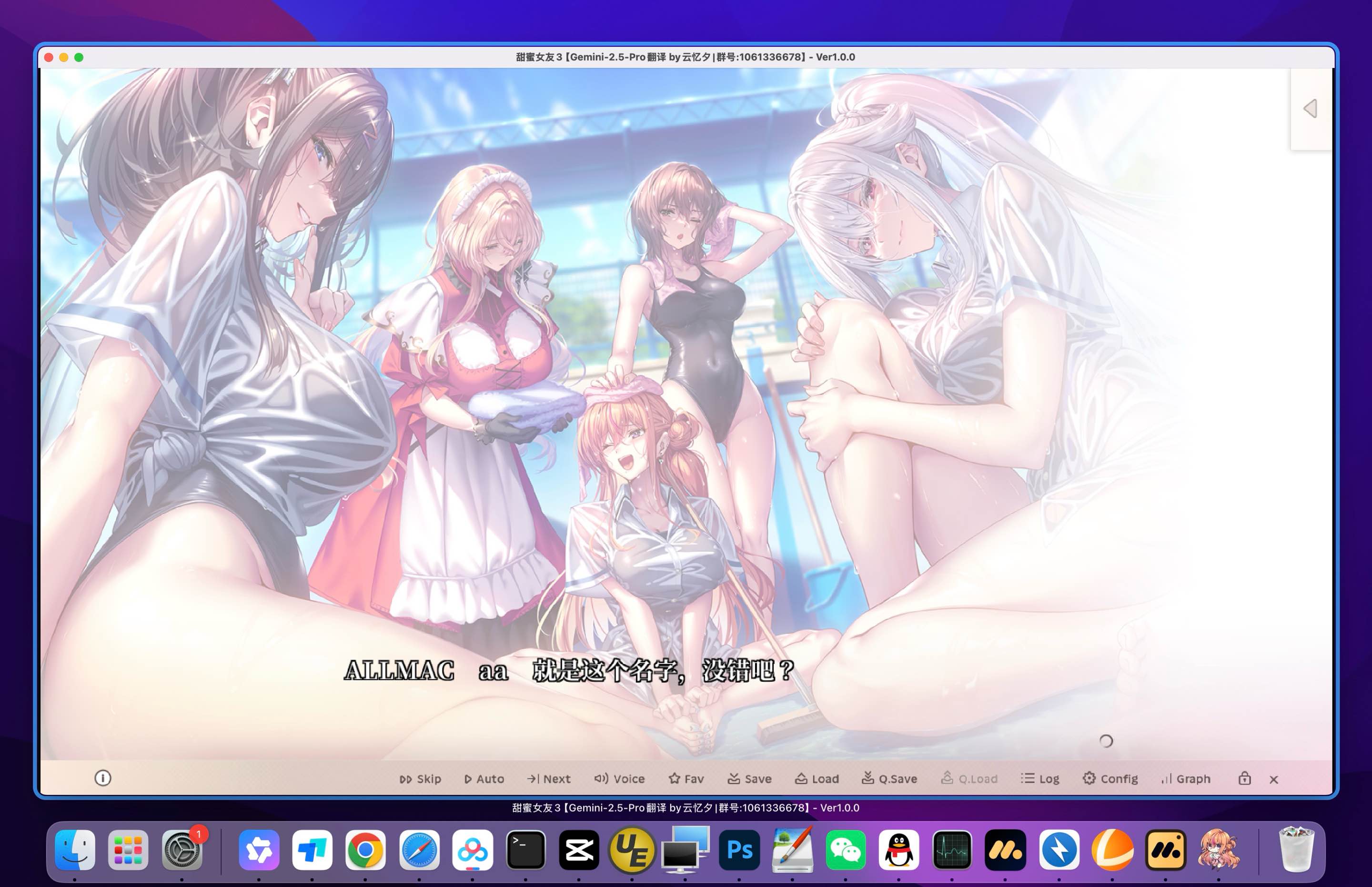
Task: Click the grayed-out Q.Load option
Action: coord(970,779)
